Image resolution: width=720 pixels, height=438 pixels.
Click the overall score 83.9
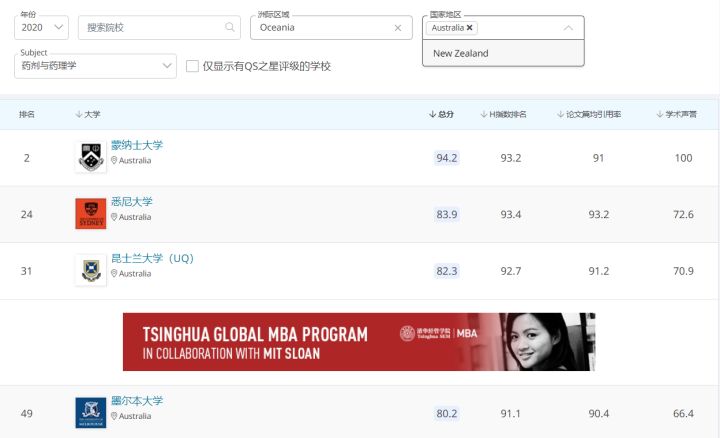(x=447, y=214)
